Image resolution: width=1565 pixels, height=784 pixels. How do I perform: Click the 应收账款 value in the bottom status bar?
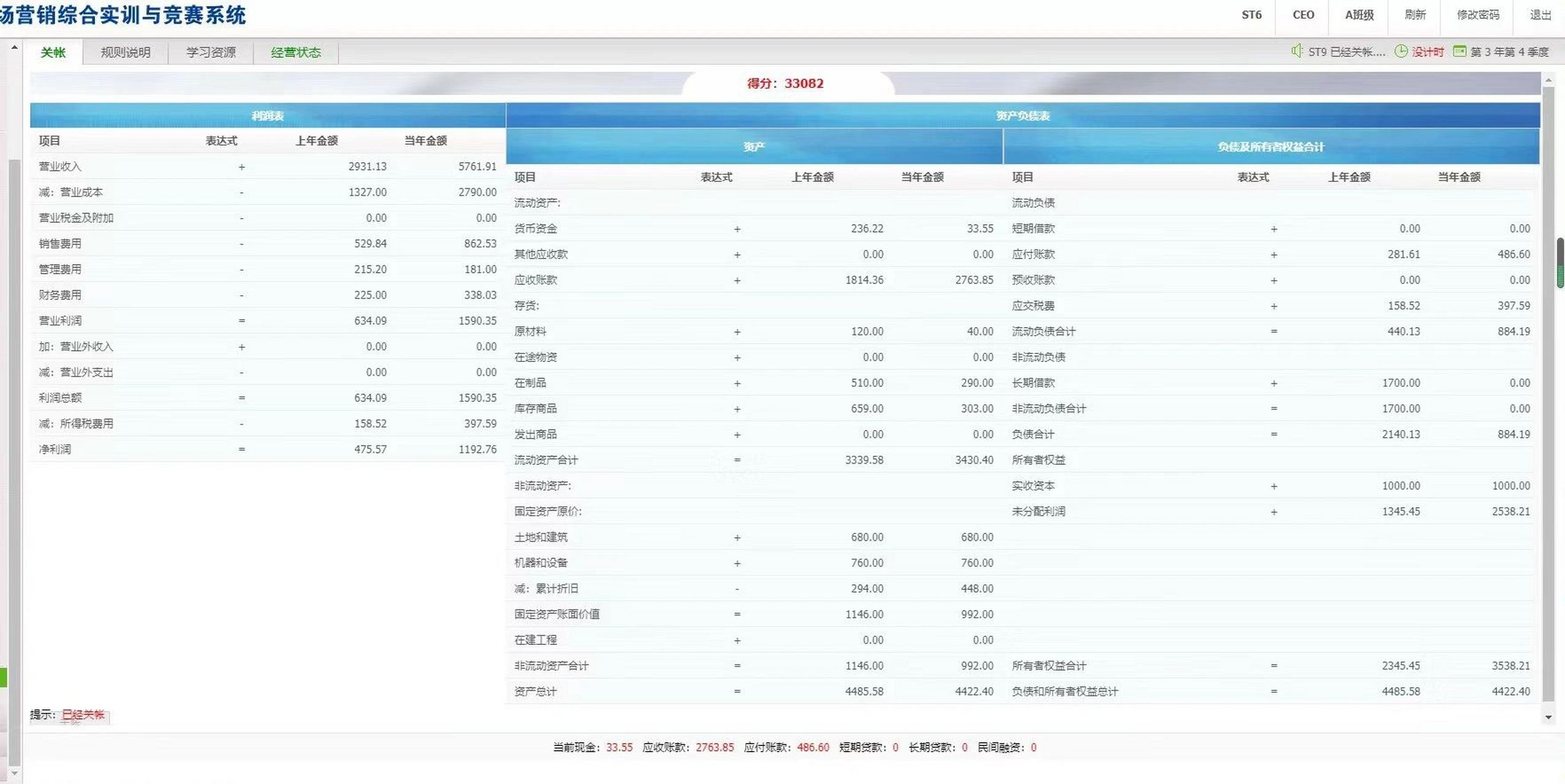click(x=715, y=747)
